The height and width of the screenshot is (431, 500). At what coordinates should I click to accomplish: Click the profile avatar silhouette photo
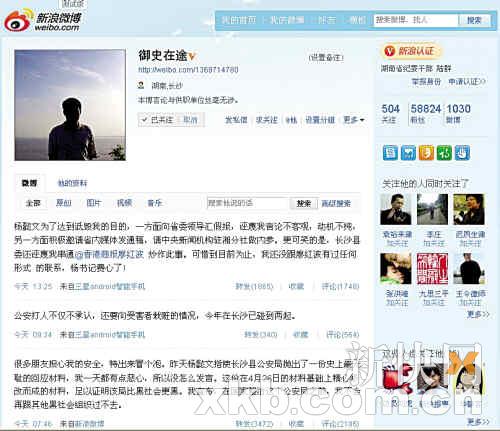coord(70,105)
